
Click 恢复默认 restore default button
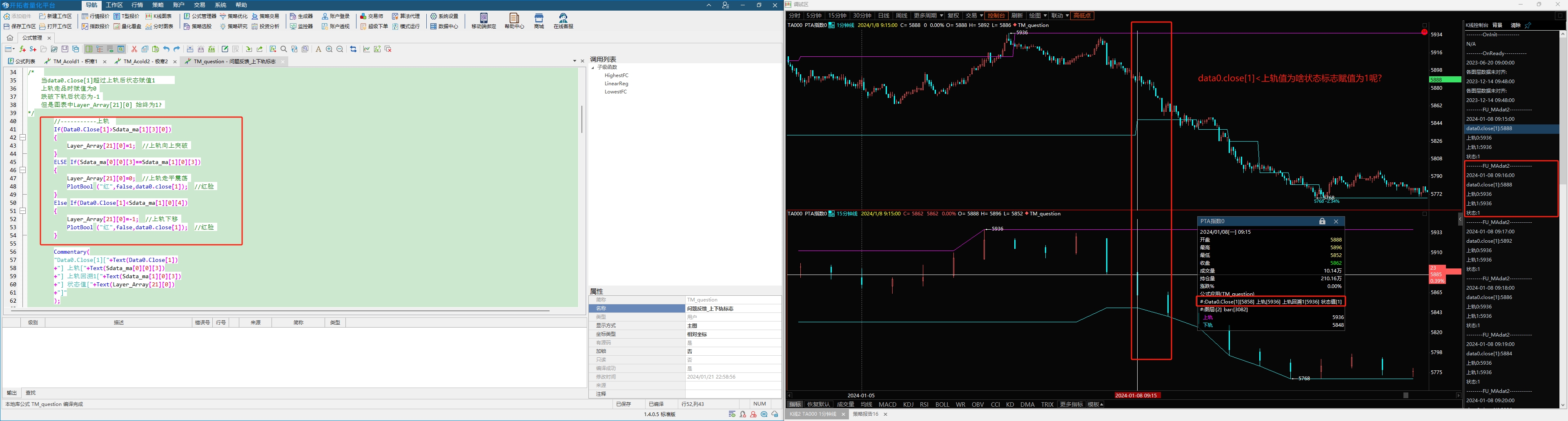(818, 405)
